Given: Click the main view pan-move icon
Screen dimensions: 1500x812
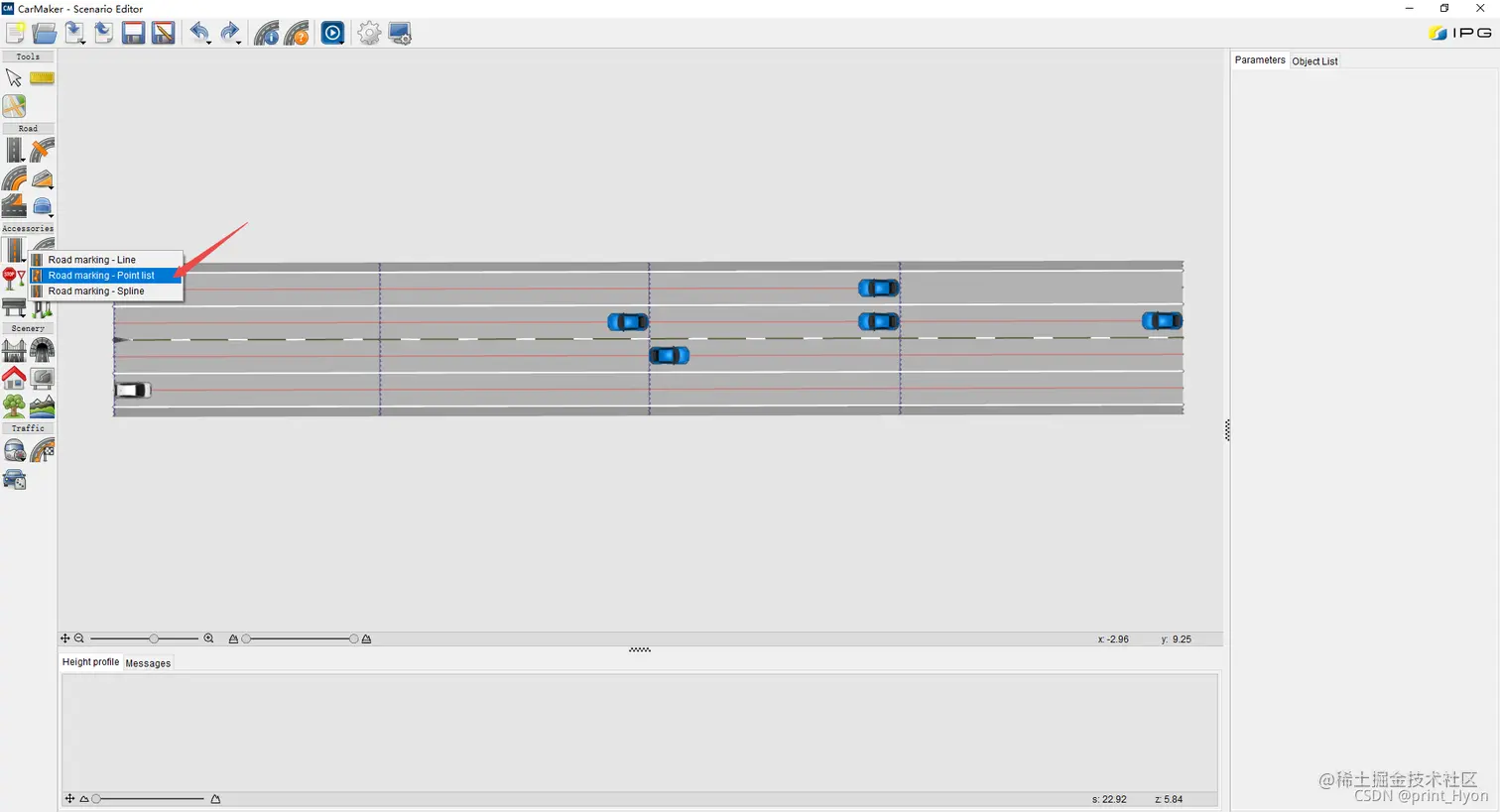Looking at the screenshot, I should click(x=65, y=638).
